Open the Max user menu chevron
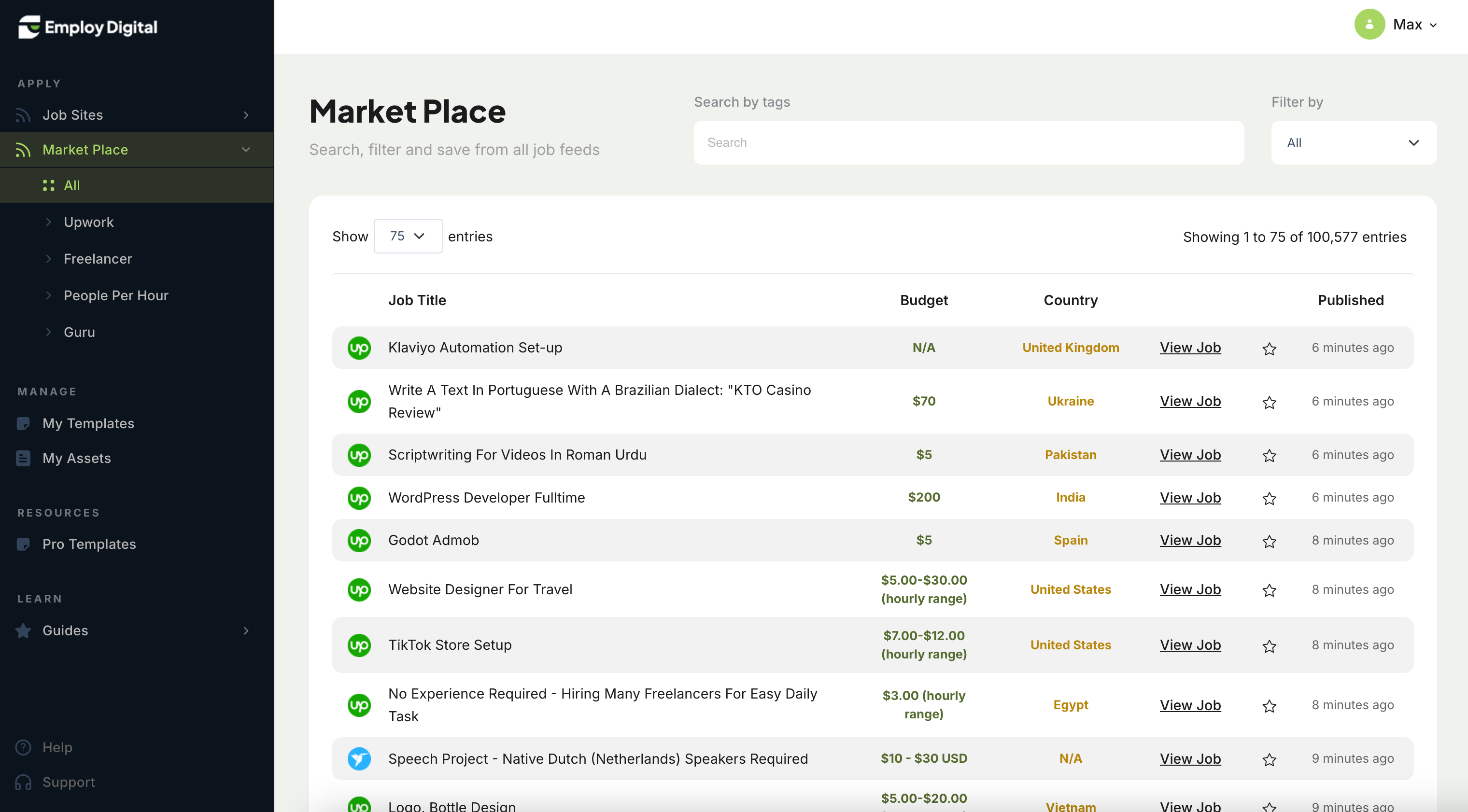Screen dimensions: 1468x812 tap(1433, 25)
